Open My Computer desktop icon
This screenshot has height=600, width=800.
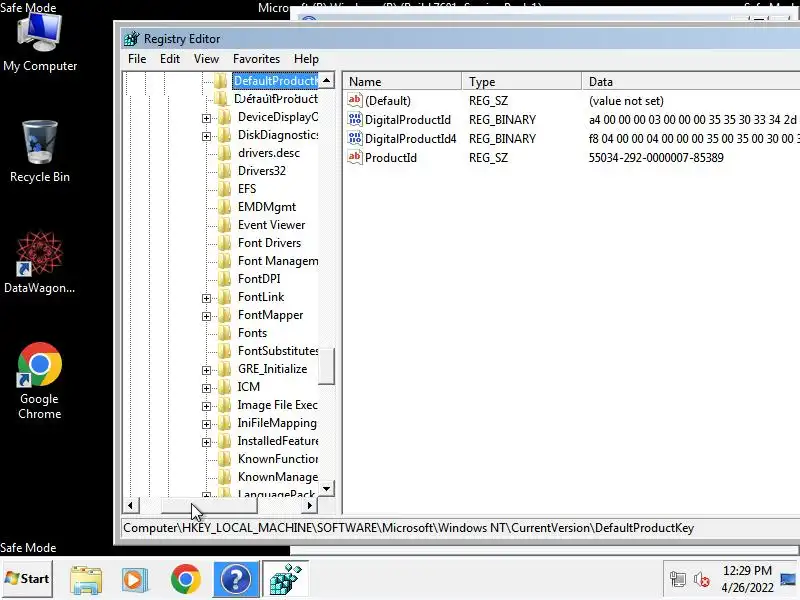(40, 42)
